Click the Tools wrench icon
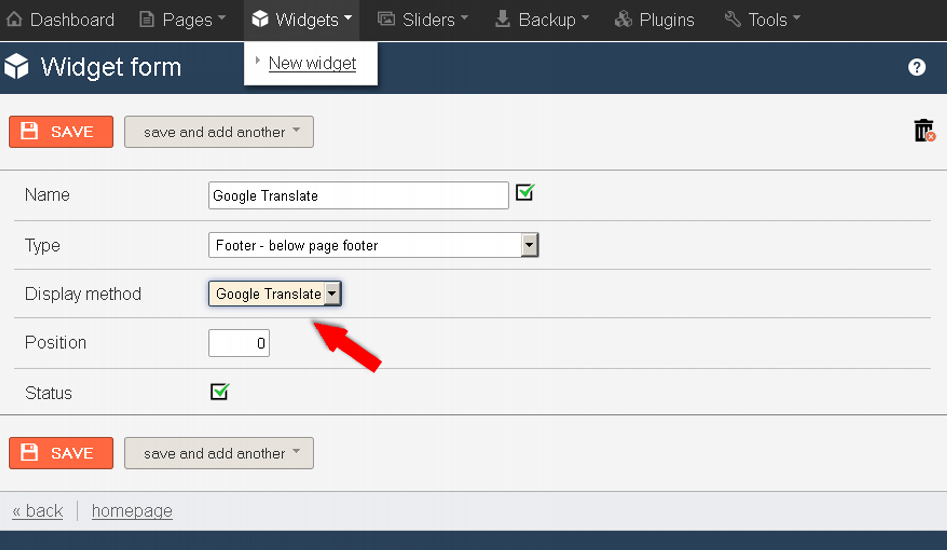Screen dimensions: 947x550 (x=732, y=19)
